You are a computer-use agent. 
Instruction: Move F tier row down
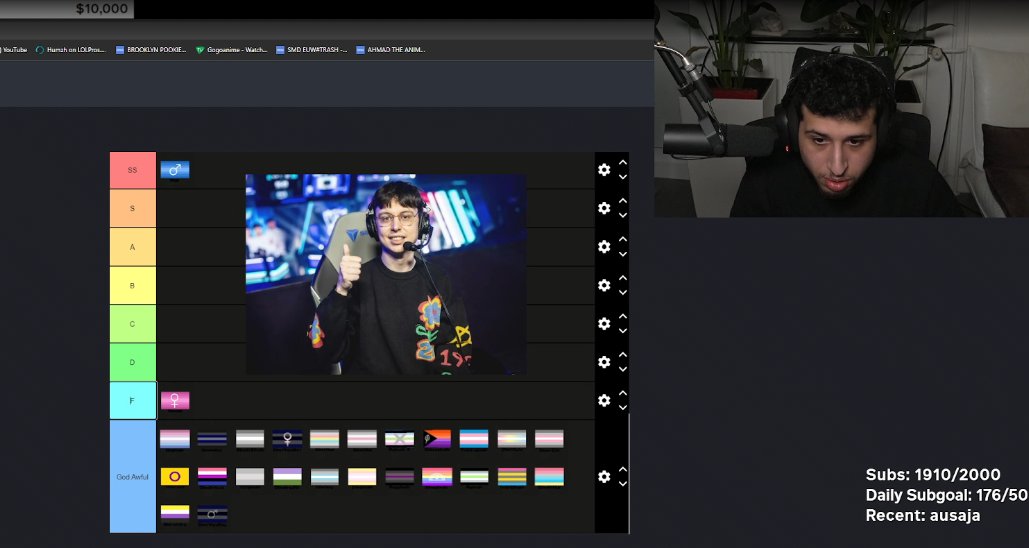(x=623, y=408)
